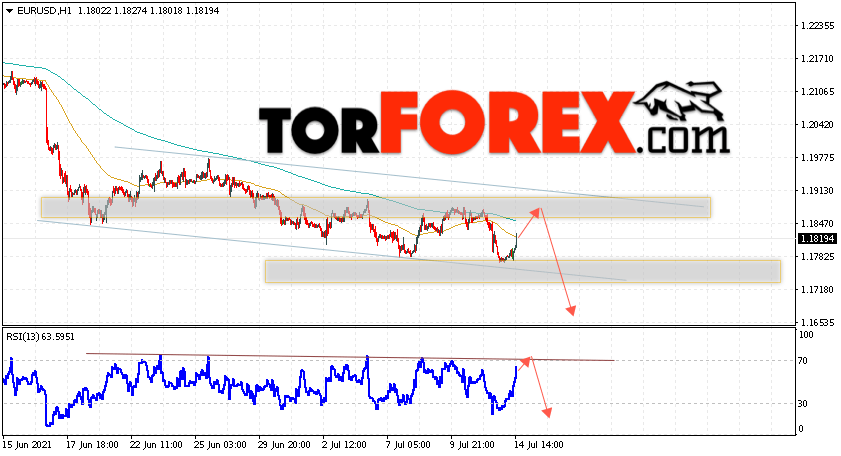The width and height of the screenshot is (841, 456).
Task: Click RSI scale level 0
Action: [801, 429]
